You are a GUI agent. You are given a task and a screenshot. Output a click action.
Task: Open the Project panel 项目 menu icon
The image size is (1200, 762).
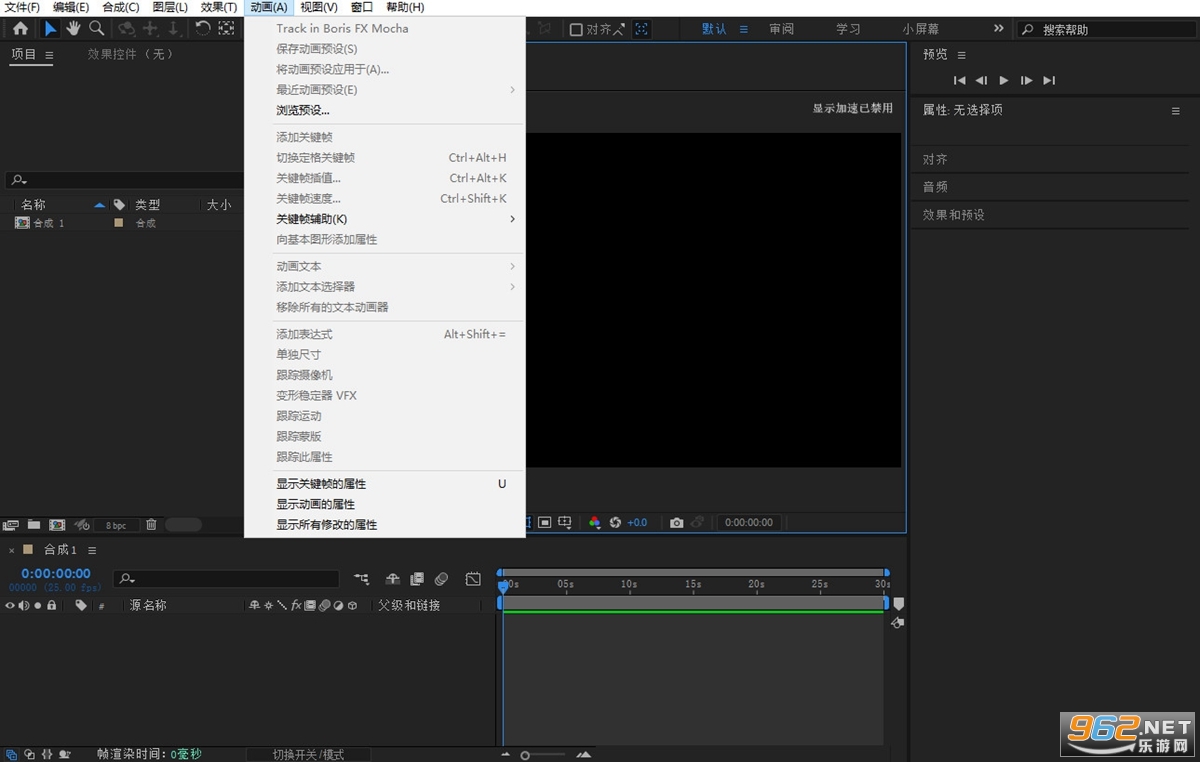(49, 55)
